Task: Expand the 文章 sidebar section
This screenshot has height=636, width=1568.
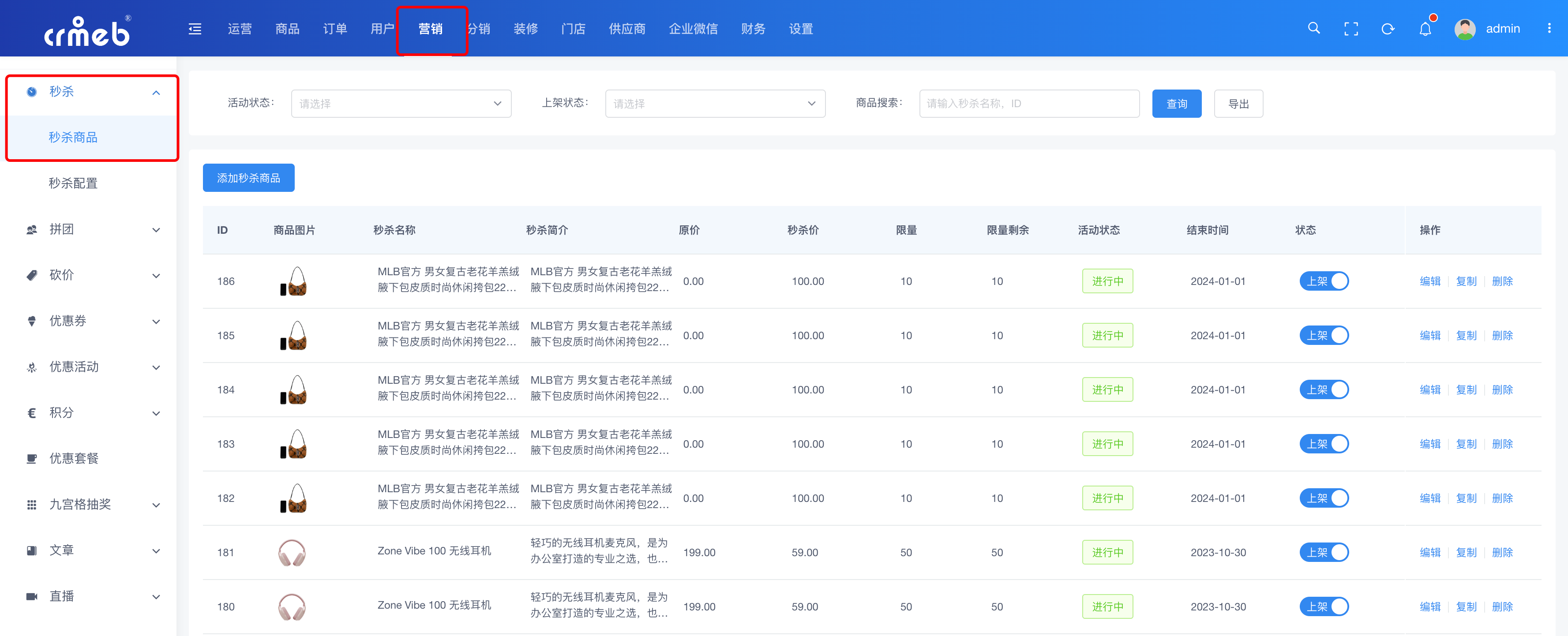Action: (156, 551)
